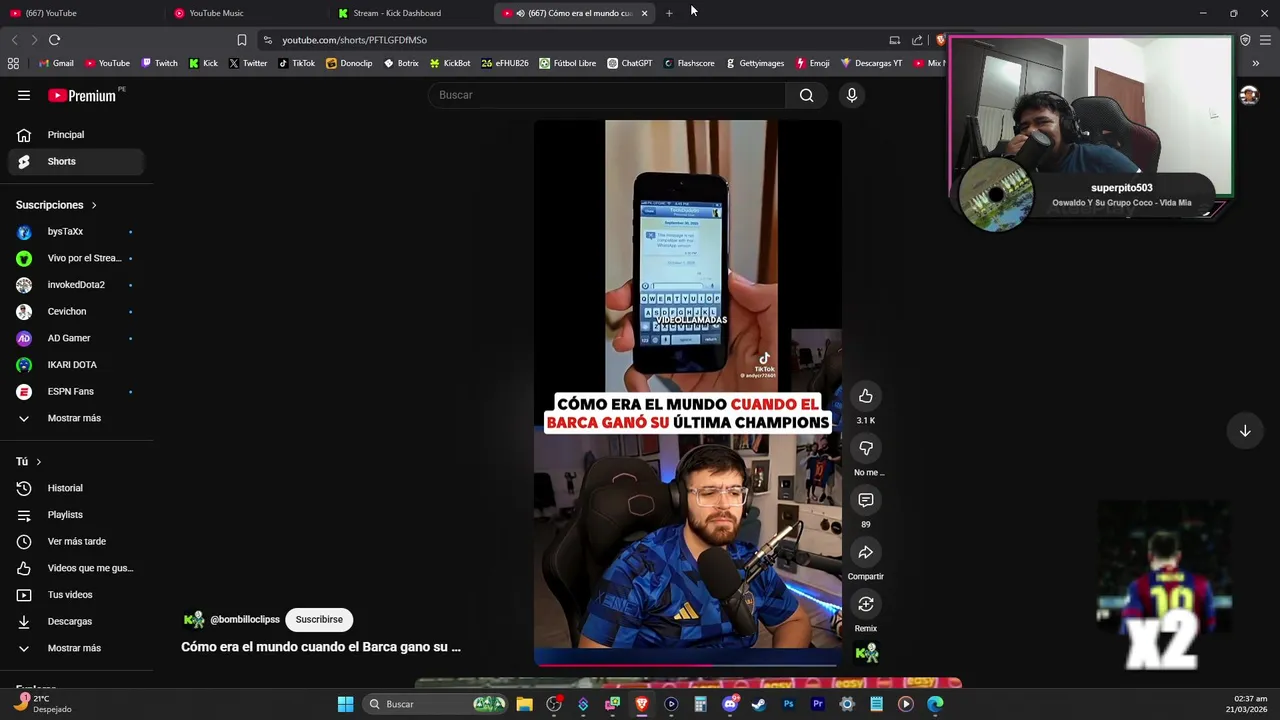Dislike the Short with thumbs down
1280x720 pixels.
pyautogui.click(x=866, y=448)
